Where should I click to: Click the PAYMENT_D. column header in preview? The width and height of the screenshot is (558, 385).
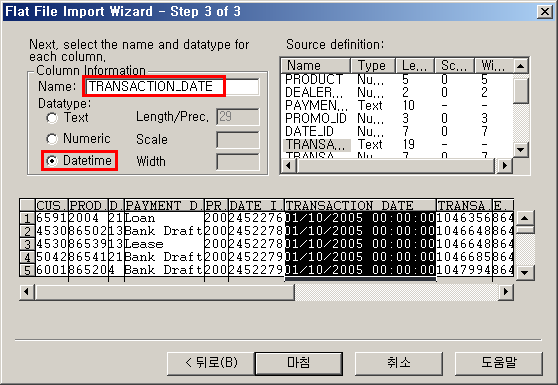(164, 205)
